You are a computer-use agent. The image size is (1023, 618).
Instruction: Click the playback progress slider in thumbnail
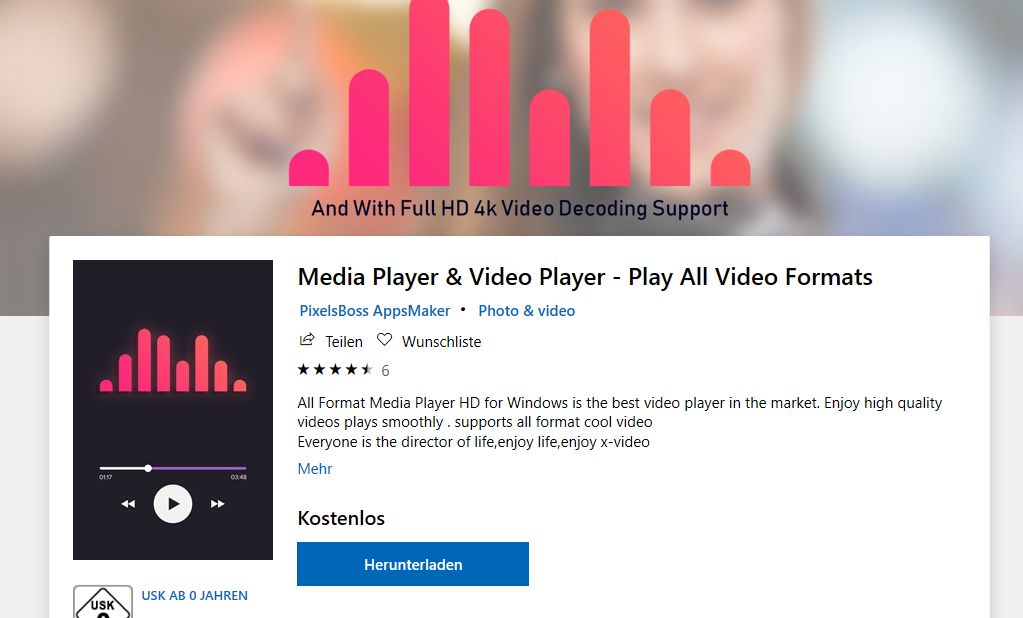[x=173, y=468]
